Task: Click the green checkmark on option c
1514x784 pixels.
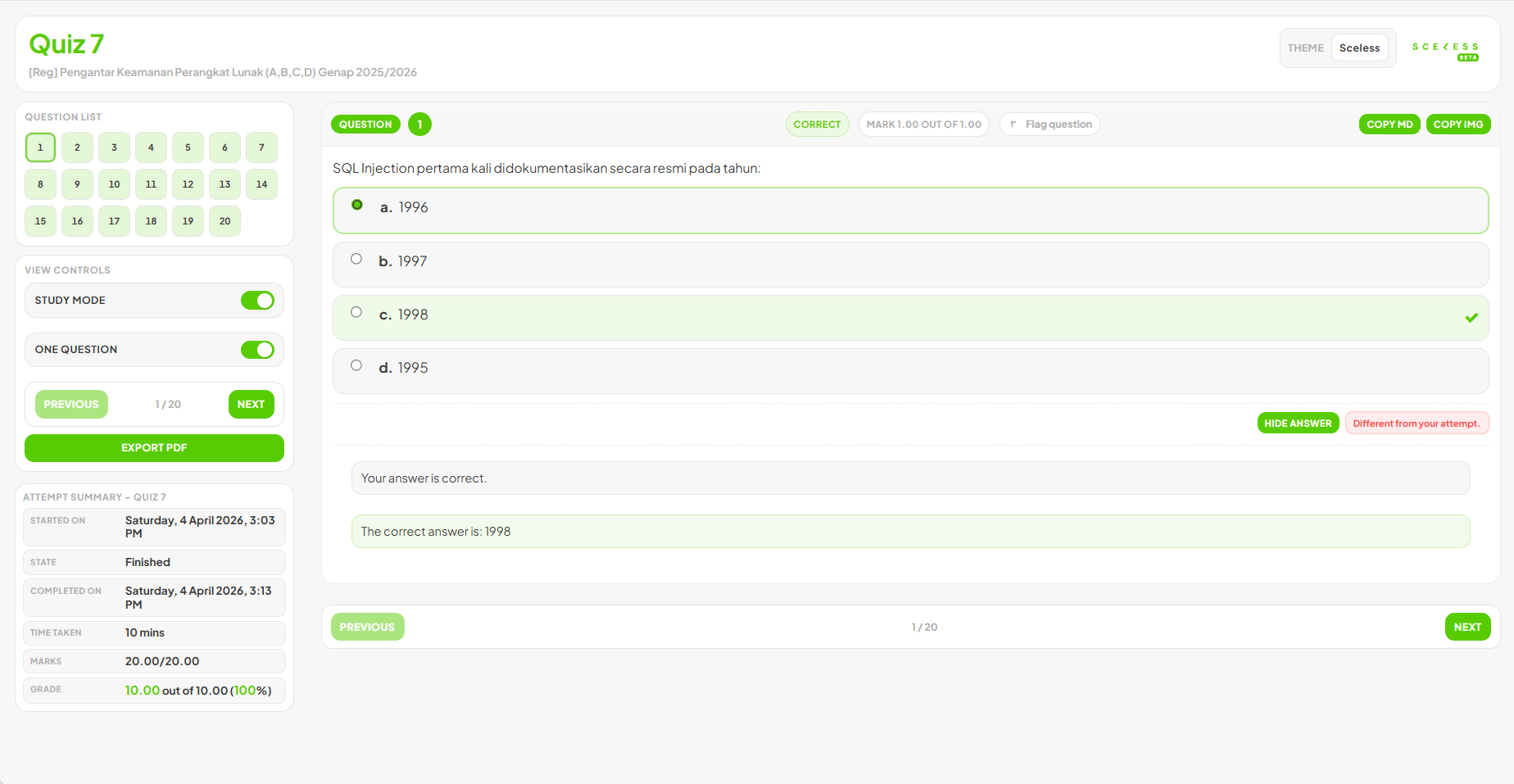Action: tap(1471, 318)
